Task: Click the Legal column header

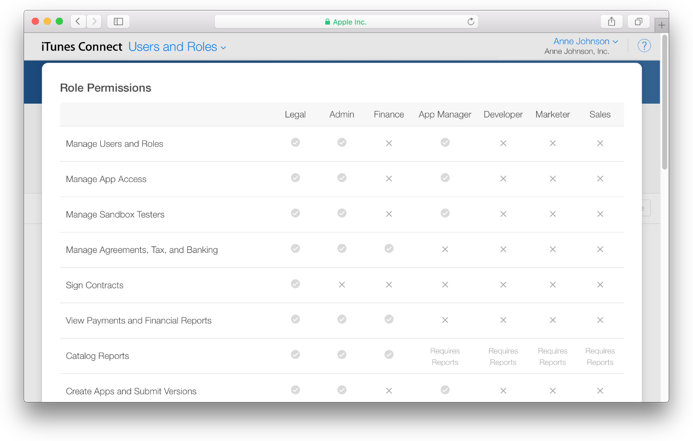Action: point(295,114)
